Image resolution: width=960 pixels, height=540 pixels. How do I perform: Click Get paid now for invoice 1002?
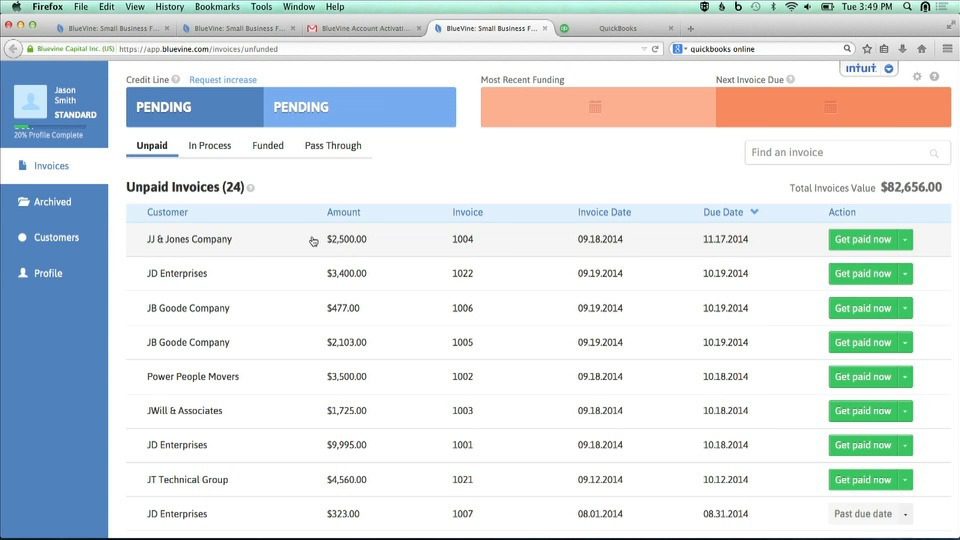(863, 377)
